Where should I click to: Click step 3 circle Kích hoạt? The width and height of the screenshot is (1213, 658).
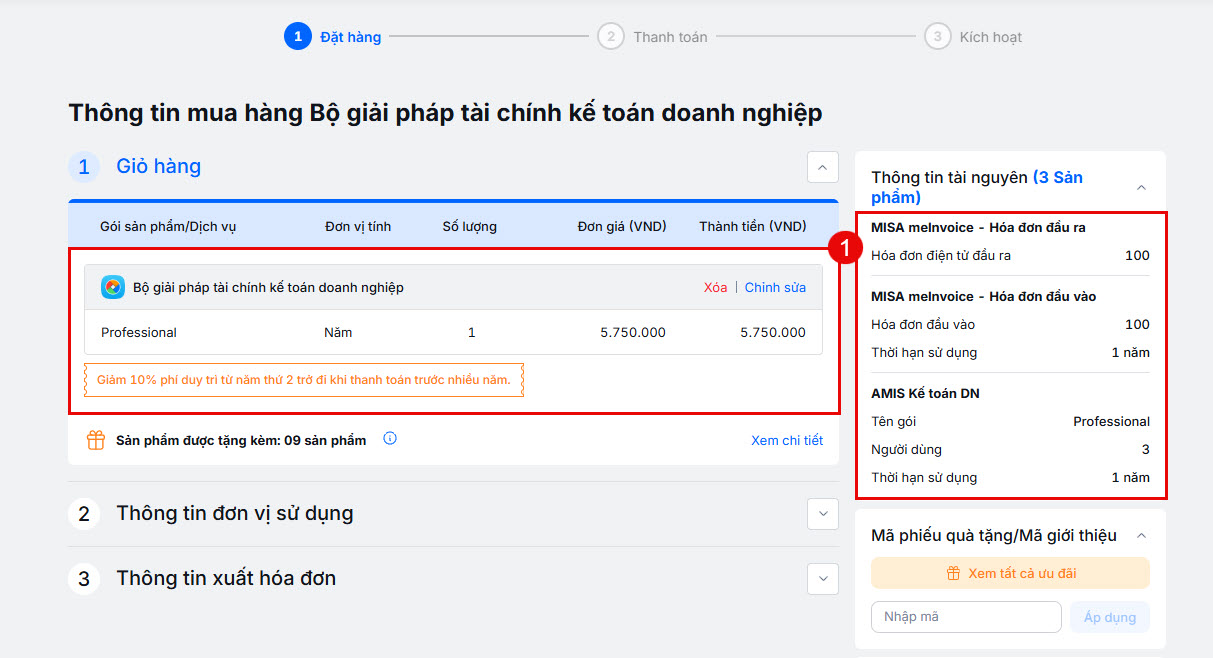(937, 36)
